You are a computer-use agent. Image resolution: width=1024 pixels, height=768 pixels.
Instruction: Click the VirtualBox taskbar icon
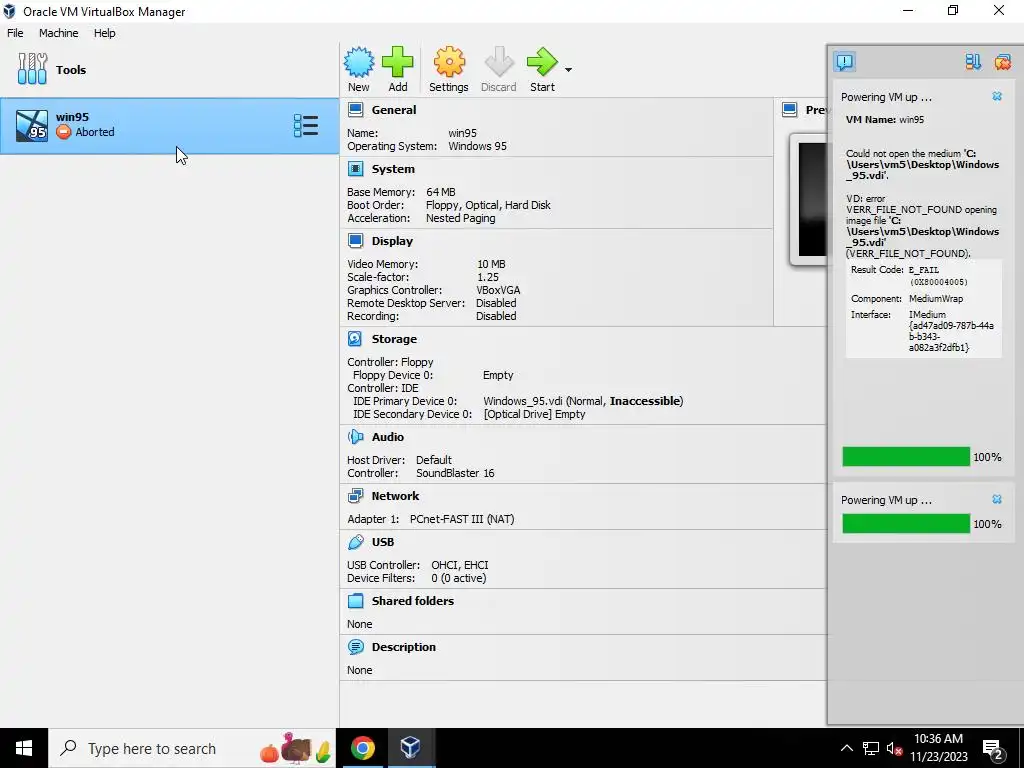pos(410,748)
